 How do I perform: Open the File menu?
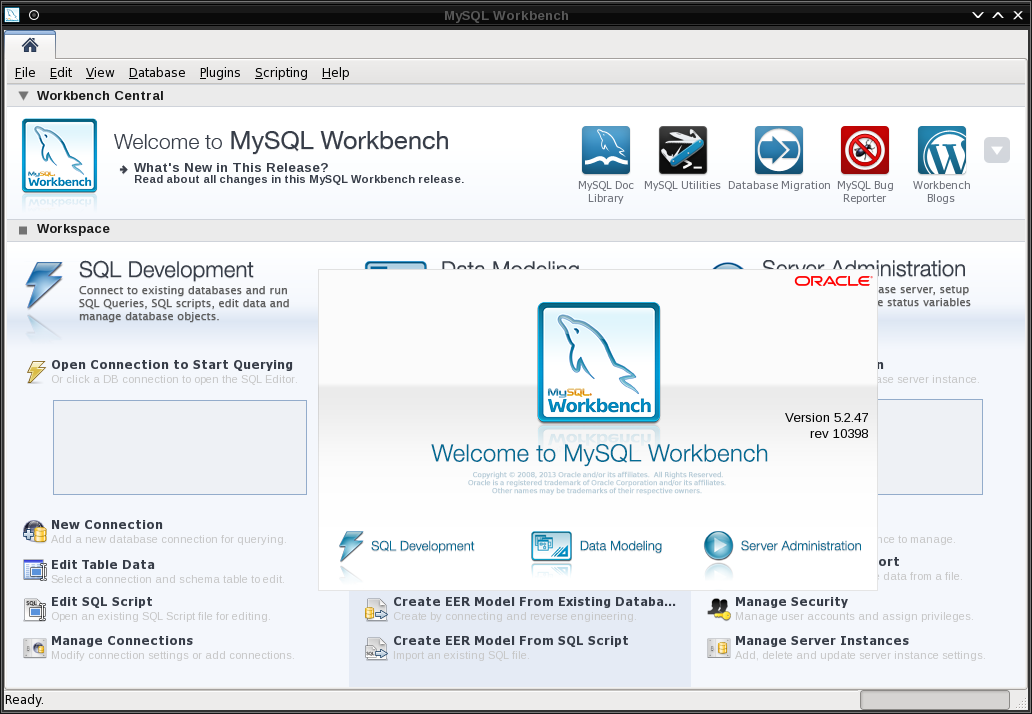pos(25,72)
